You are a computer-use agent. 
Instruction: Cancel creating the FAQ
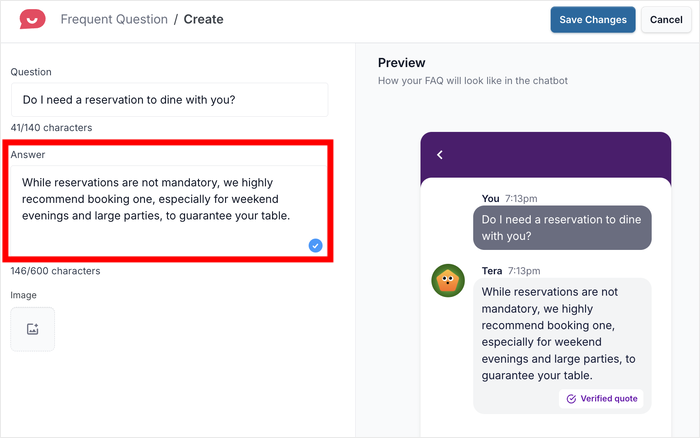click(x=666, y=20)
